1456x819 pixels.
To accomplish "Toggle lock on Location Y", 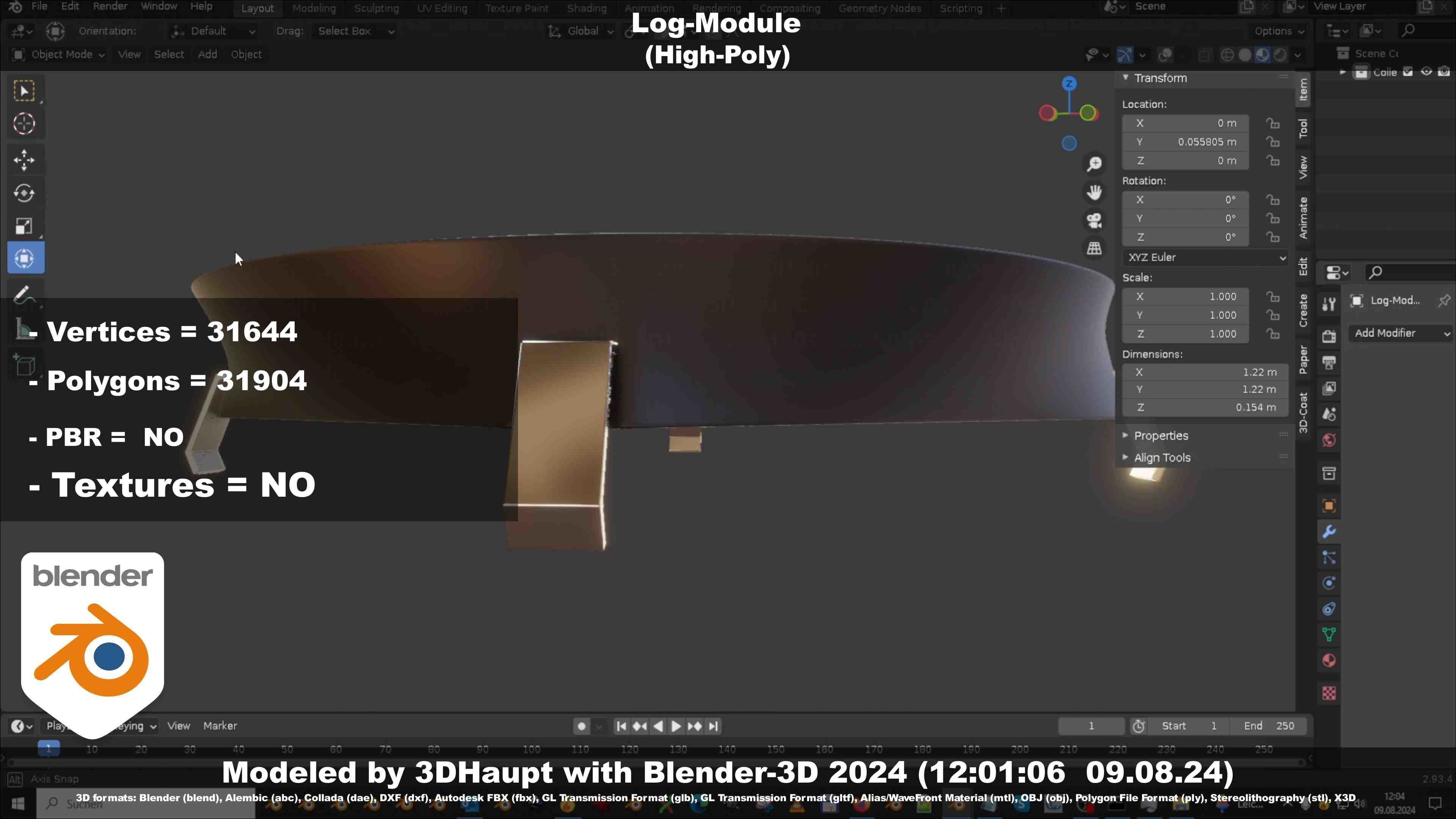I will [x=1272, y=142].
